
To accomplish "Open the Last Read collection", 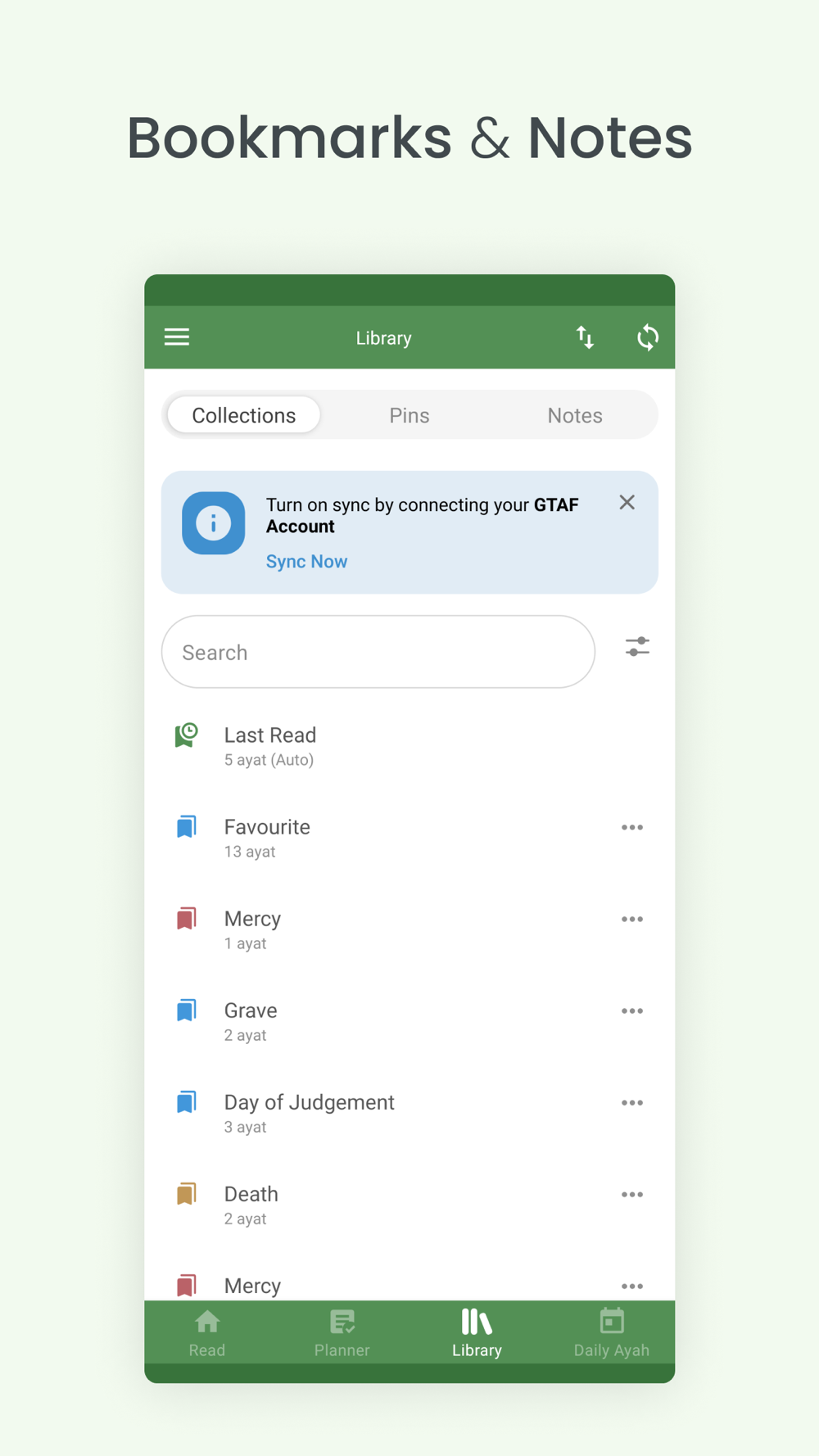I will click(409, 746).
